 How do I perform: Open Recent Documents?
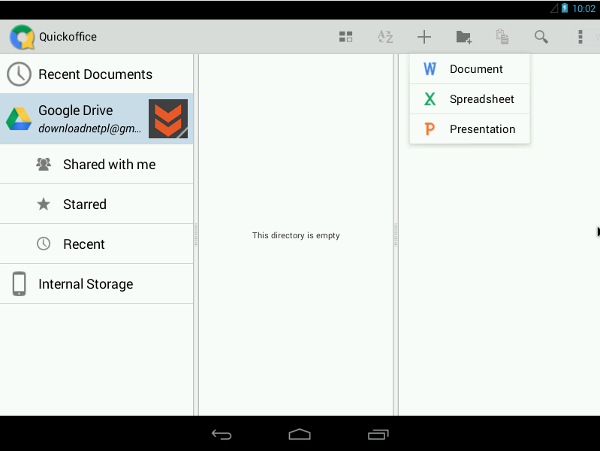[96, 74]
